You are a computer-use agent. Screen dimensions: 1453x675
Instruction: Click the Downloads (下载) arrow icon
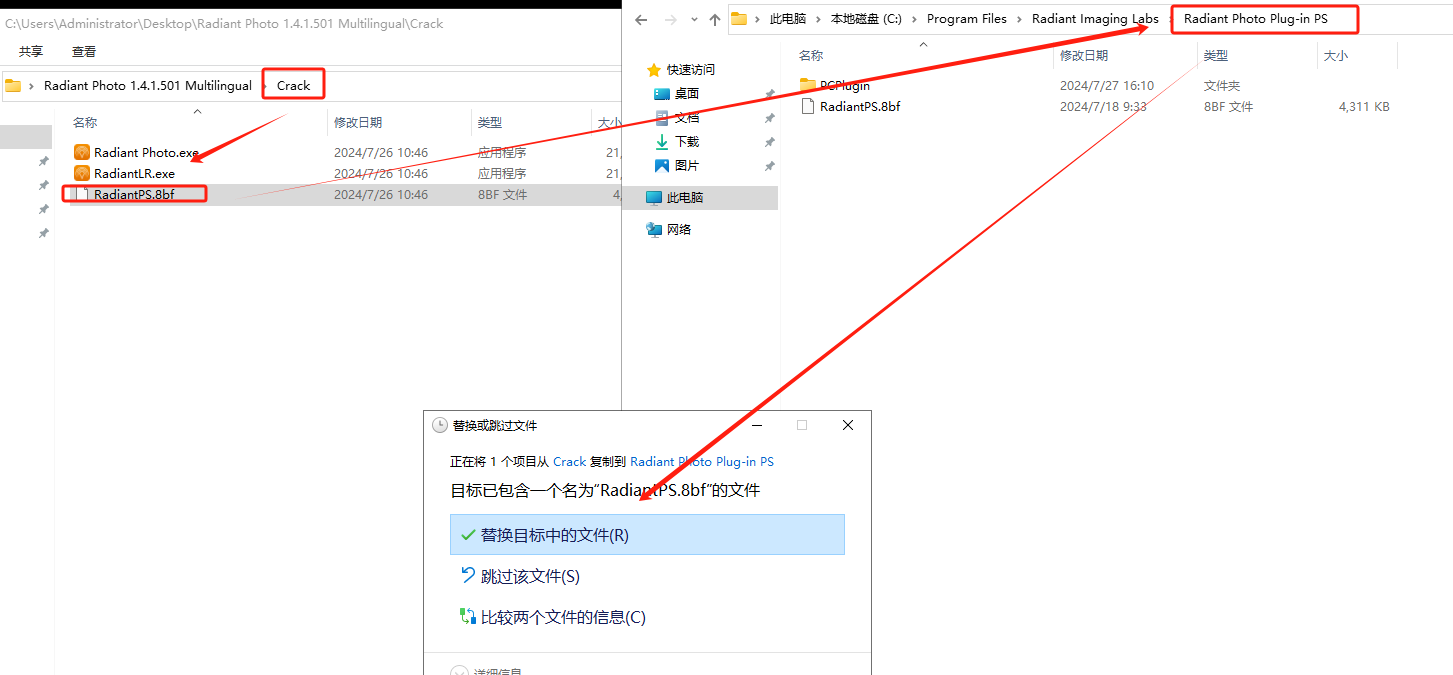coord(662,142)
